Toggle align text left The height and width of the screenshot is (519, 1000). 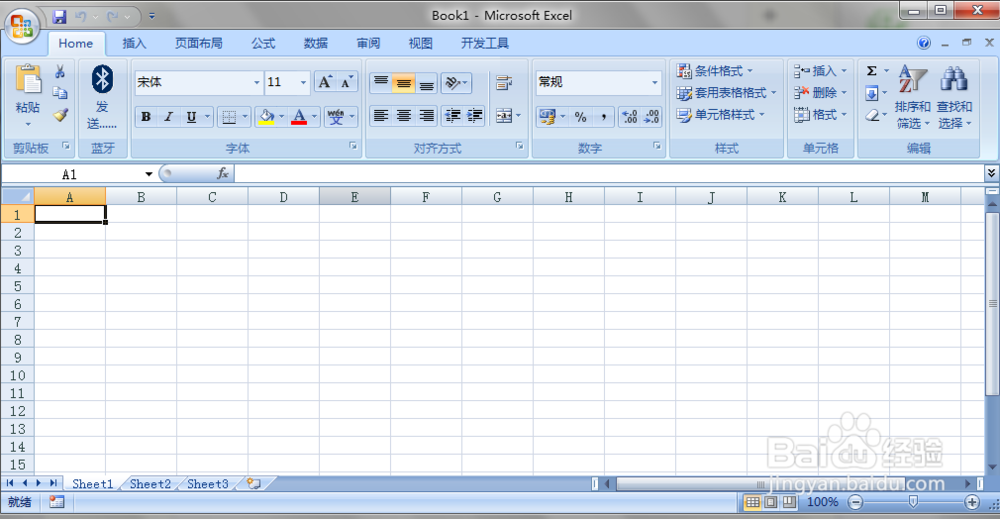coord(381,115)
